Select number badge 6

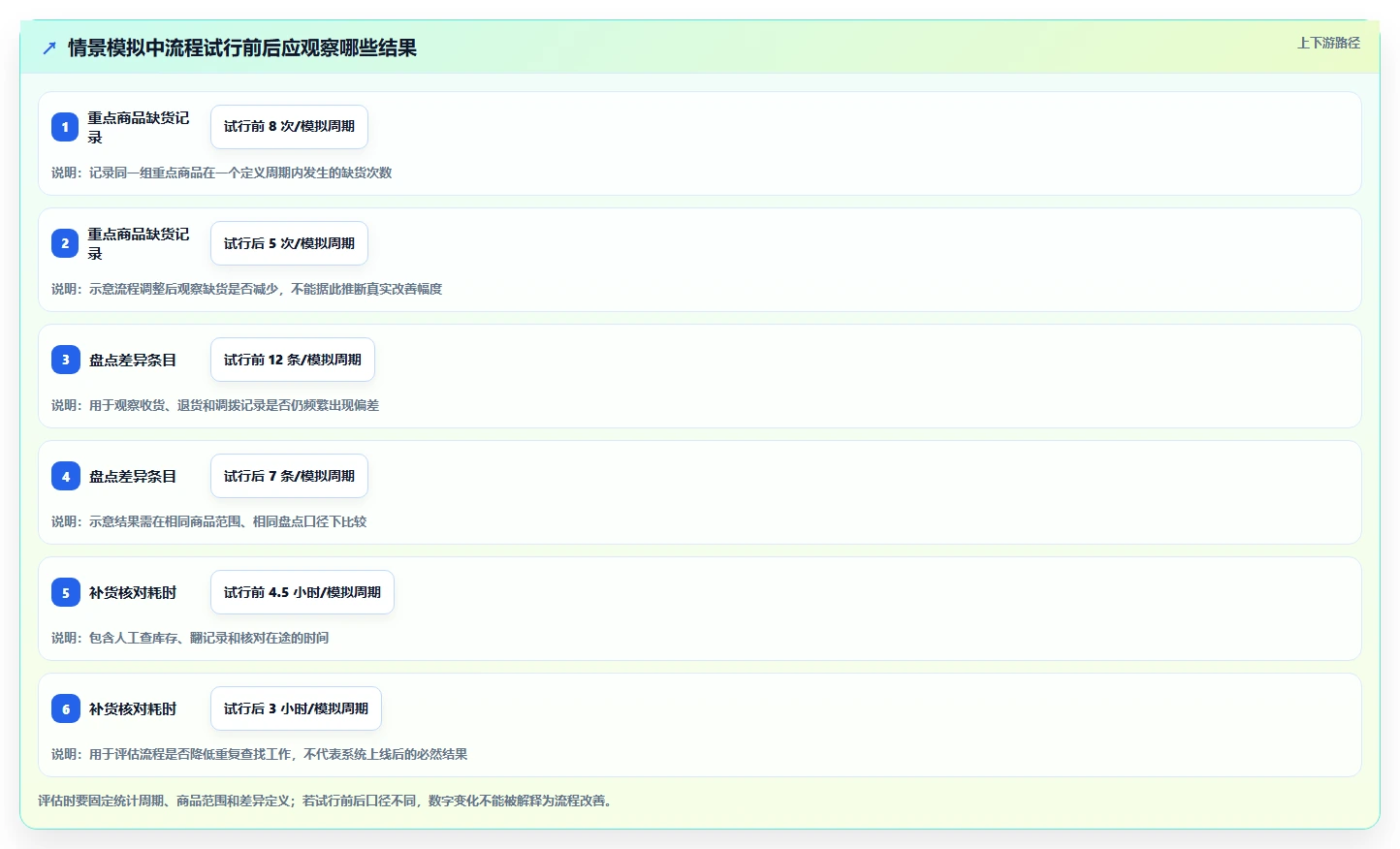pyautogui.click(x=65, y=708)
